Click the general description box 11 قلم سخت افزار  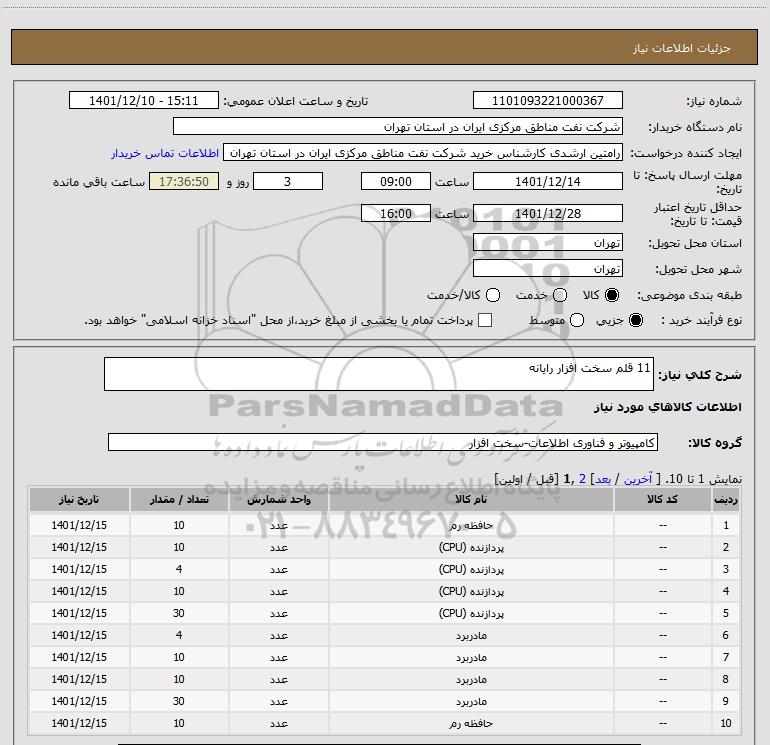click(379, 374)
